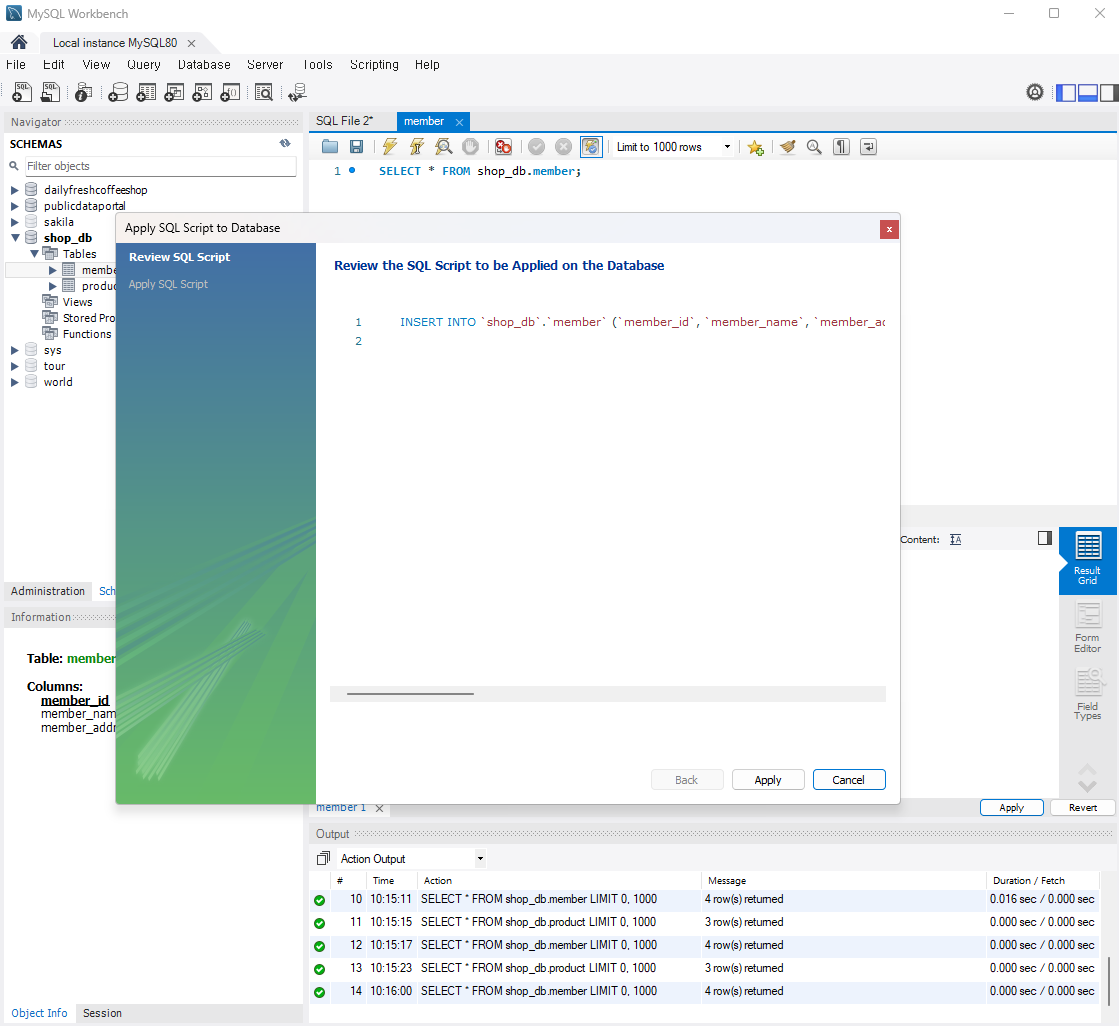Execute statement under cursor icon
The width and height of the screenshot is (1119, 1026).
(417, 147)
